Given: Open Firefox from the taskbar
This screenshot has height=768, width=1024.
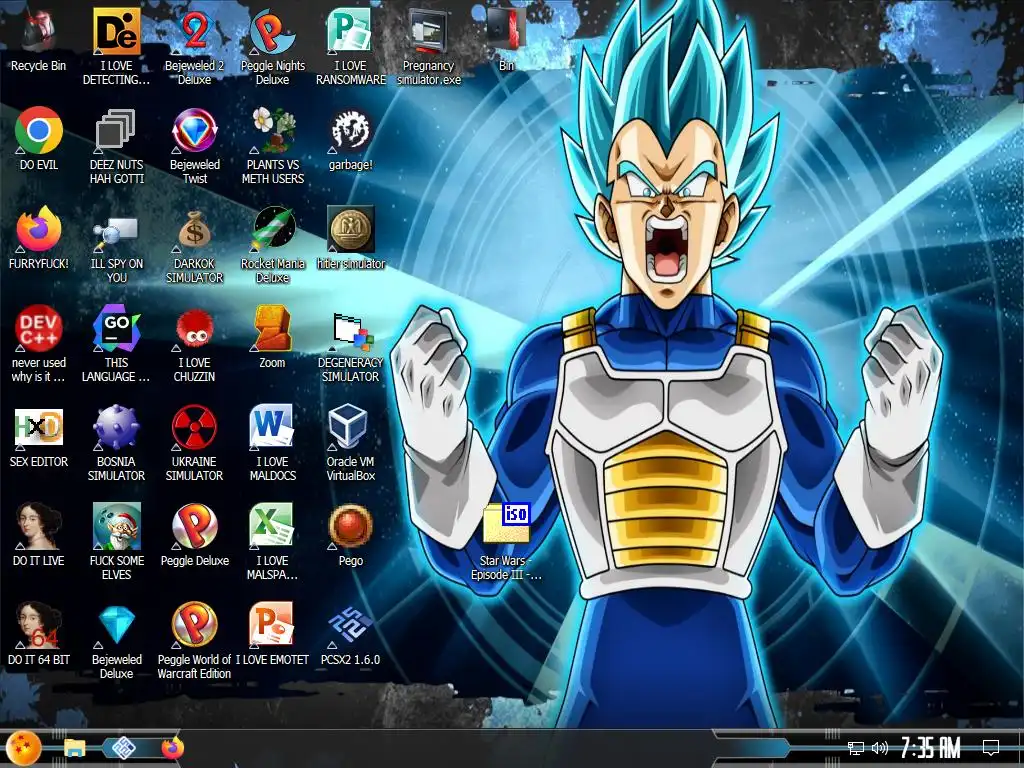Looking at the screenshot, I should pyautogui.click(x=172, y=748).
